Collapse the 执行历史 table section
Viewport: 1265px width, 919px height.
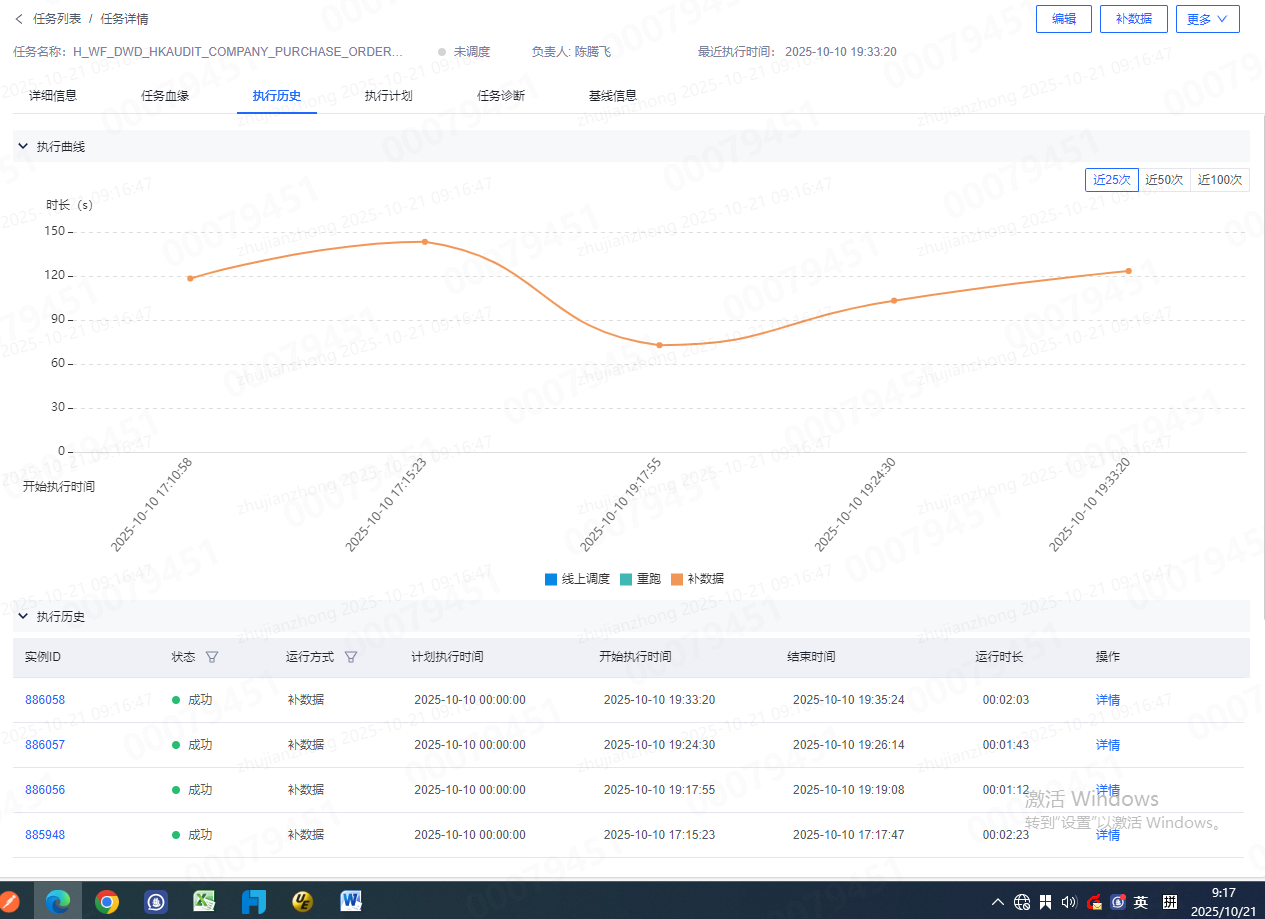[x=23, y=616]
